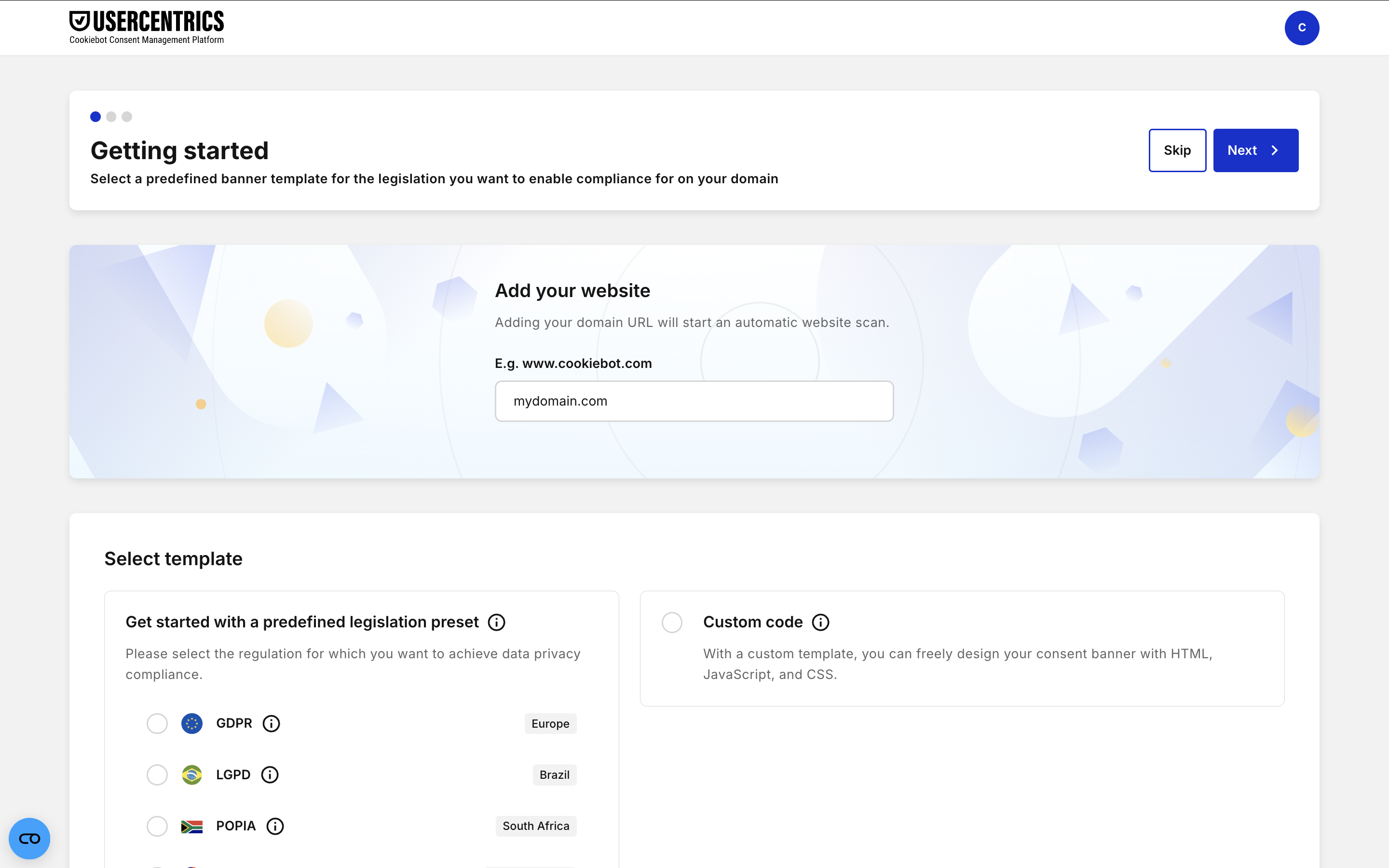The height and width of the screenshot is (868, 1389).
Task: Open the cookie consent widget icon
Action: pyautogui.click(x=29, y=838)
